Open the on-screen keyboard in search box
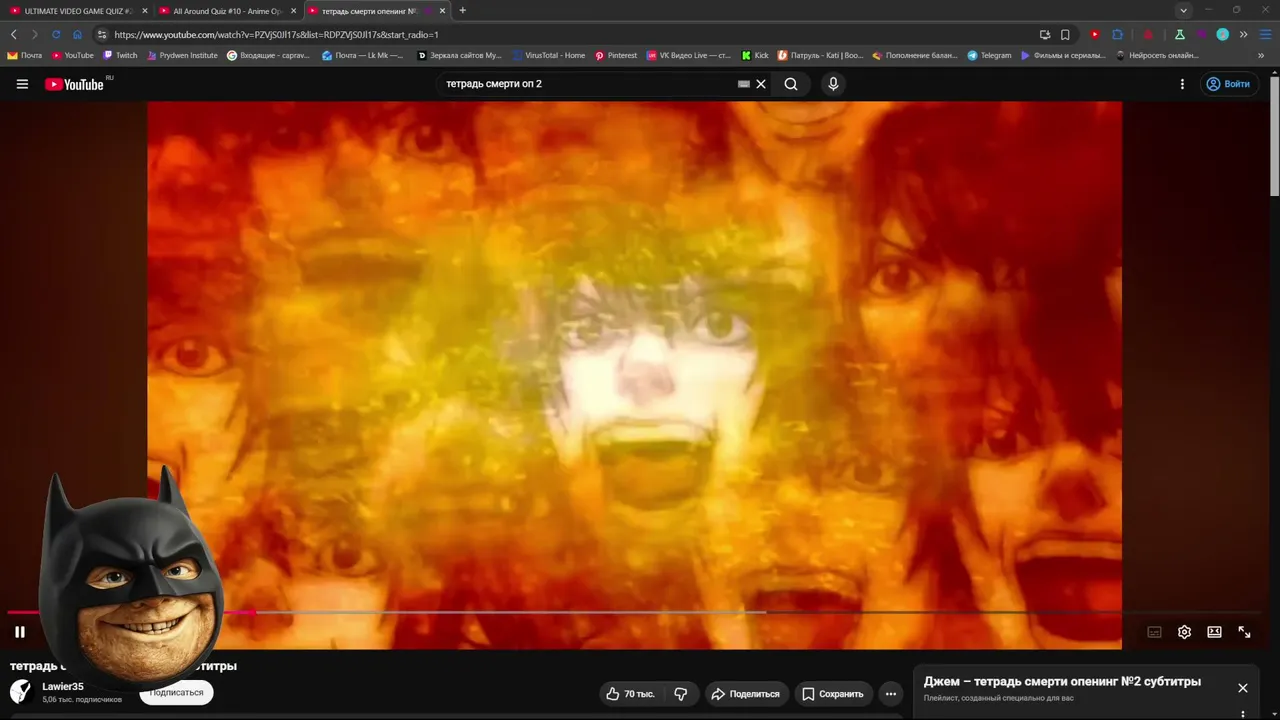 pos(743,84)
